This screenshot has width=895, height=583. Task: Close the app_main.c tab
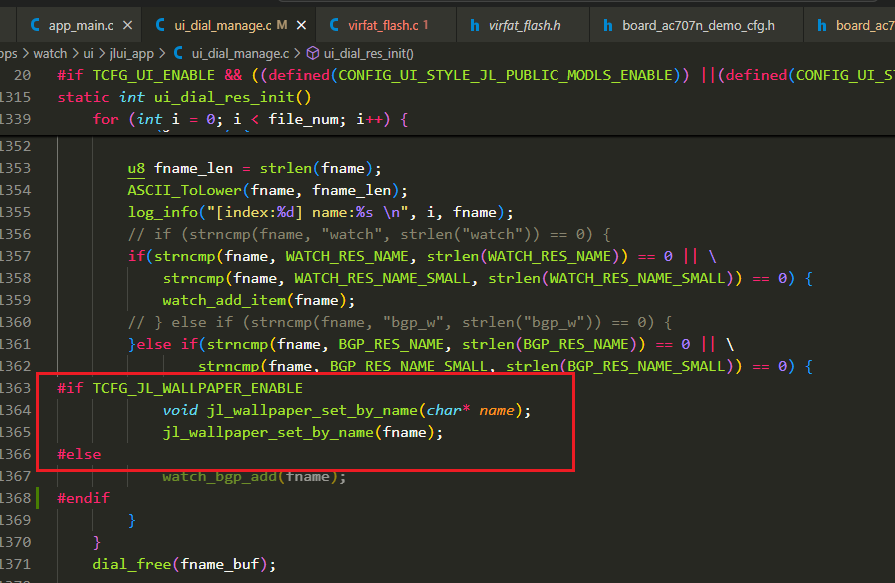(128, 26)
